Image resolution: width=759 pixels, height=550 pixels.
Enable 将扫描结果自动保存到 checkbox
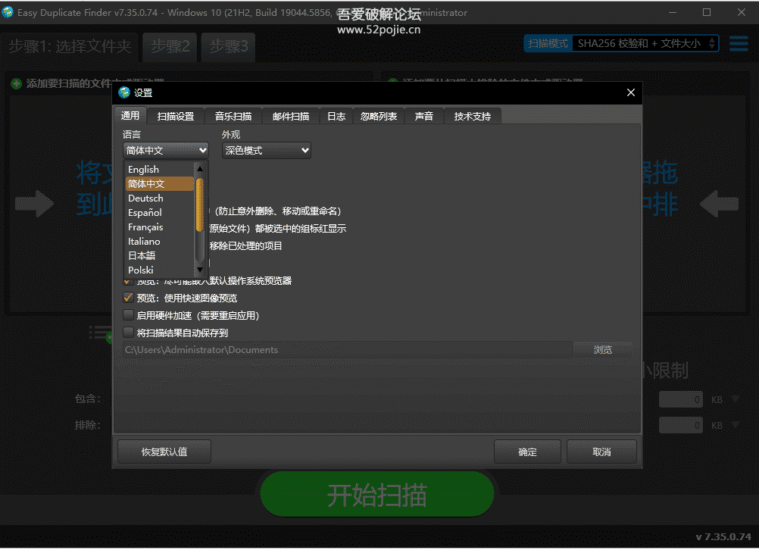128,333
